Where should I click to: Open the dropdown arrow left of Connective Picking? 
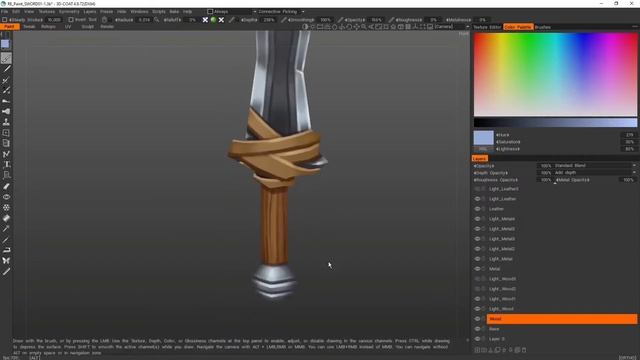click(255, 12)
